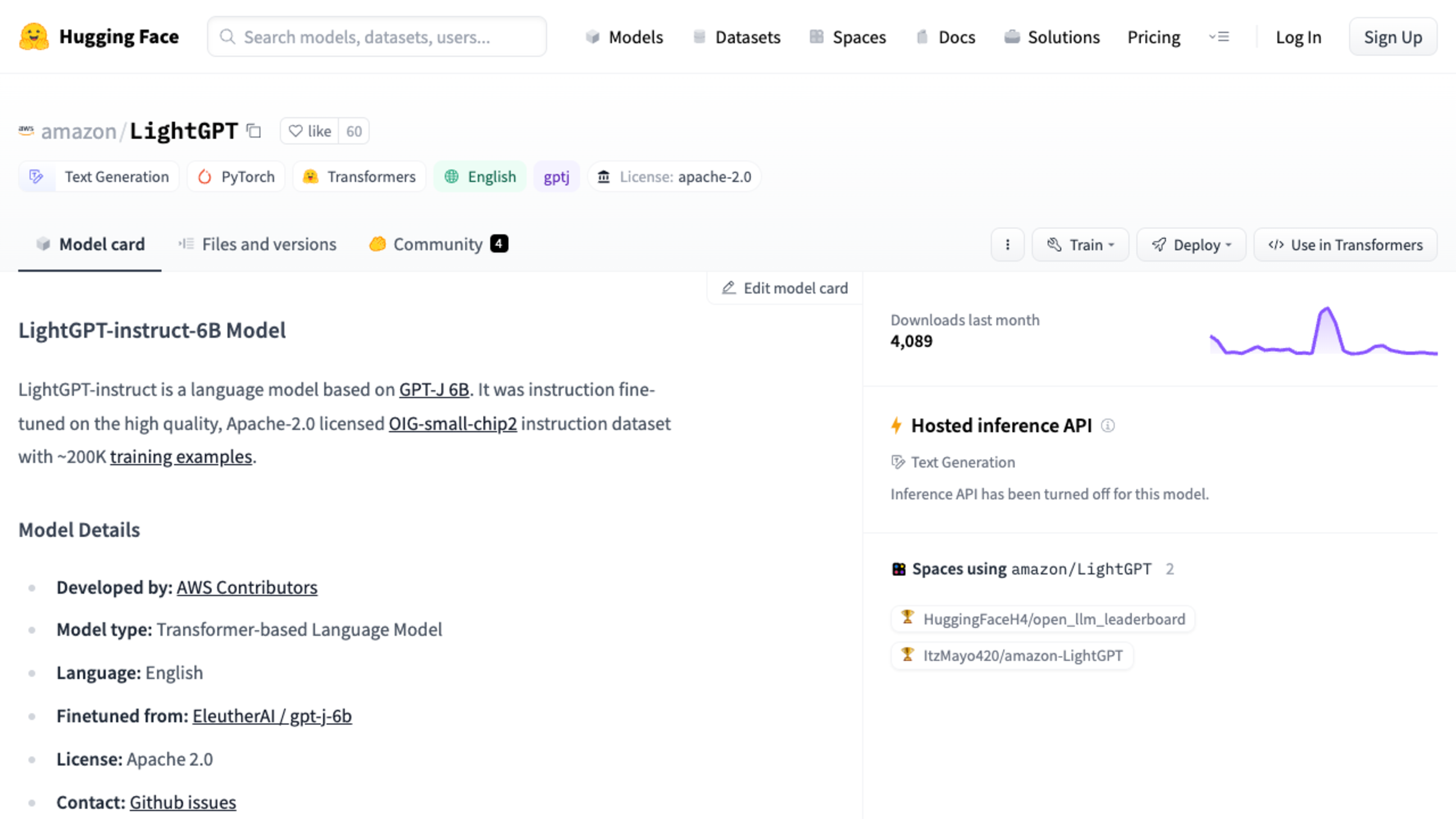The width and height of the screenshot is (1456, 819).
Task: Open the Community tab
Action: pyautogui.click(x=438, y=244)
